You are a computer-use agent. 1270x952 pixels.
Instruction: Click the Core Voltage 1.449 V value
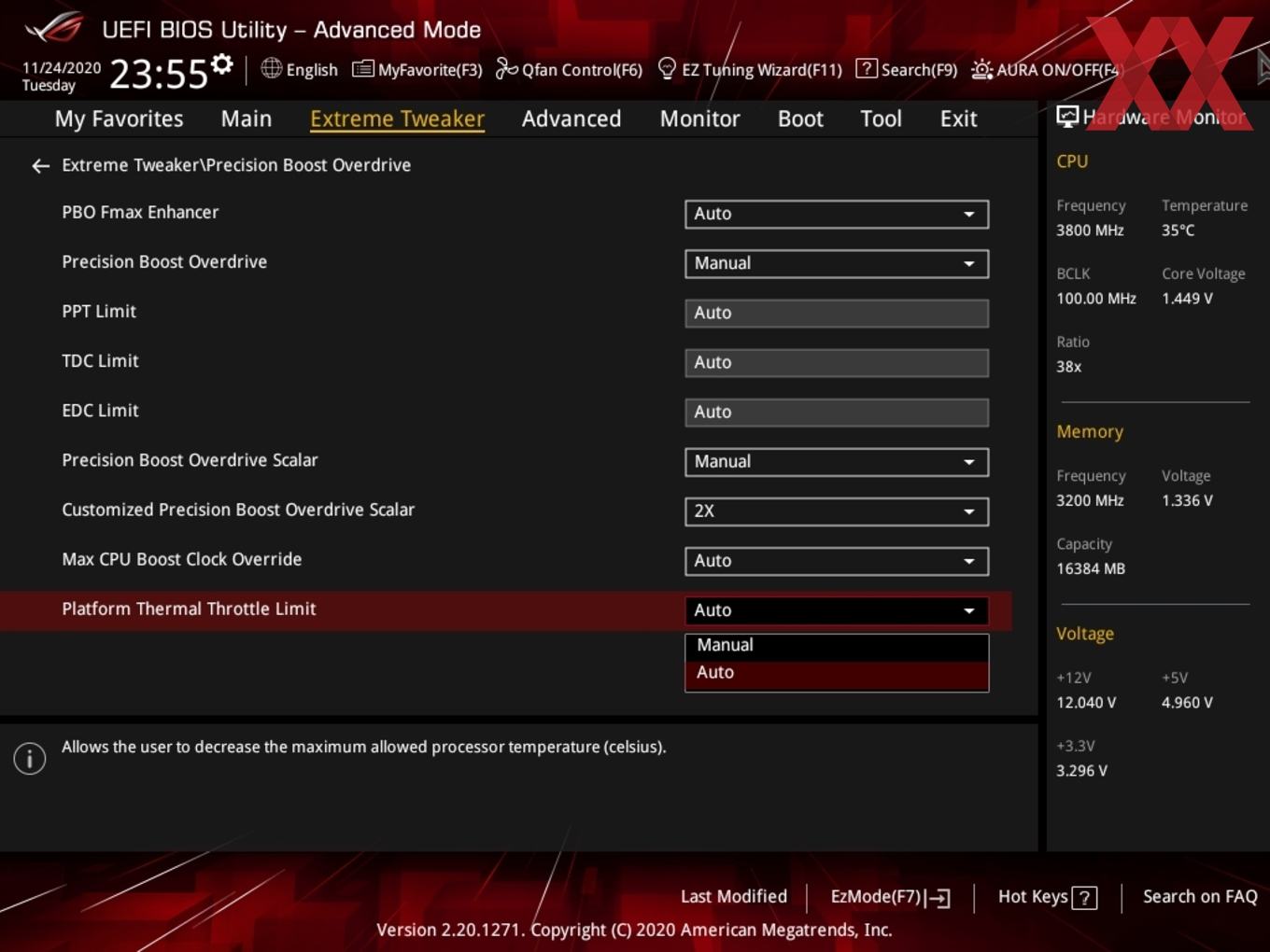1187,299
